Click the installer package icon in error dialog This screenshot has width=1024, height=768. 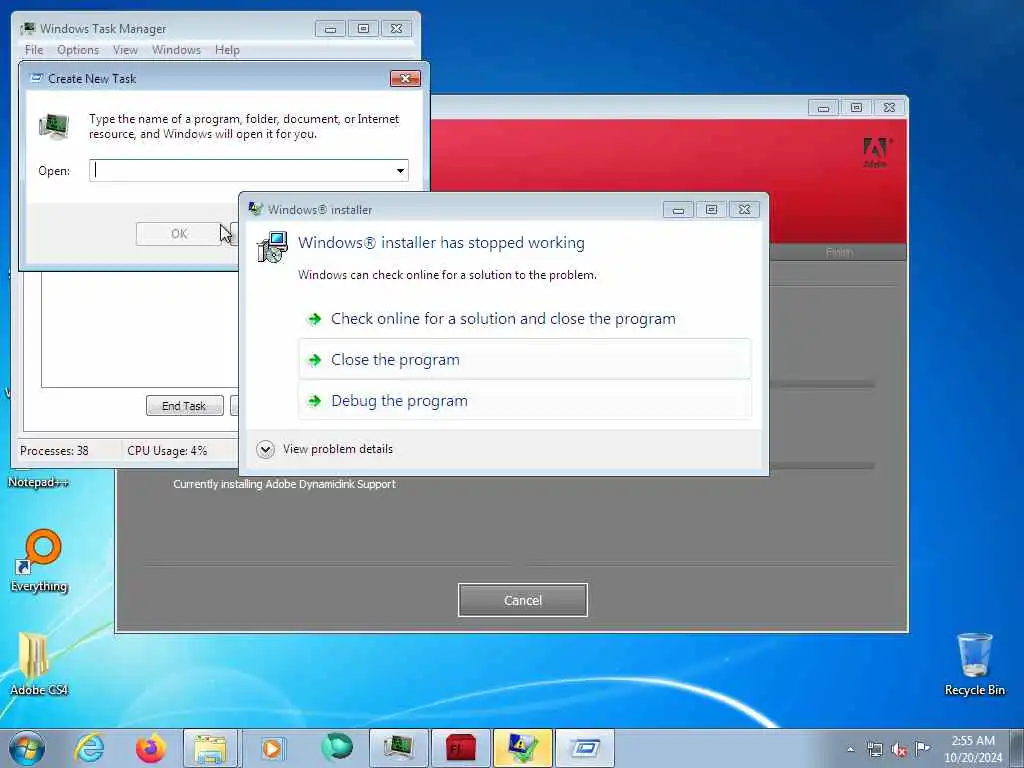273,247
